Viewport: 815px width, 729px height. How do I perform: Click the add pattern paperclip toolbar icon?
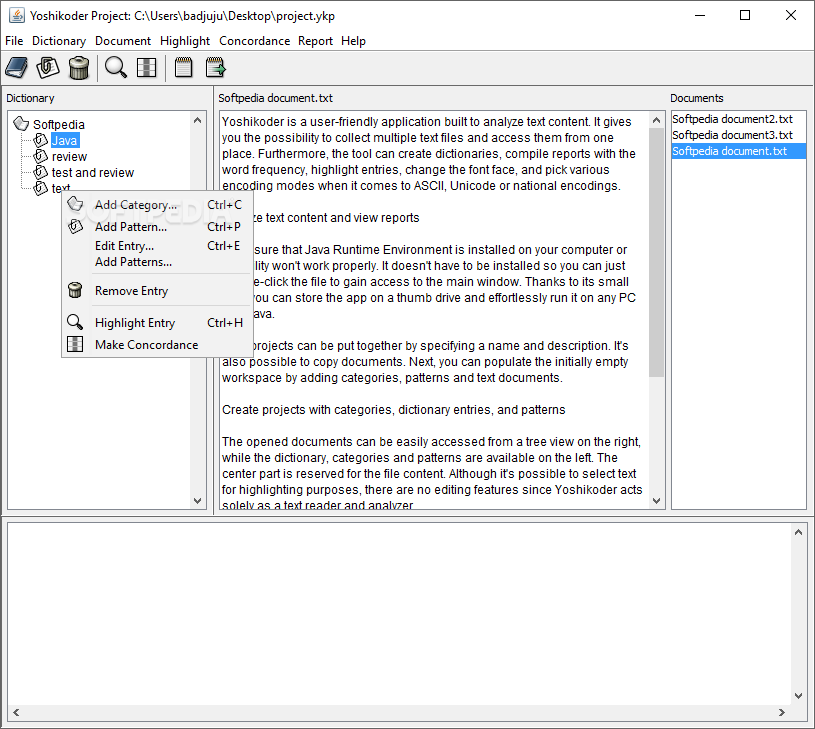pos(48,68)
